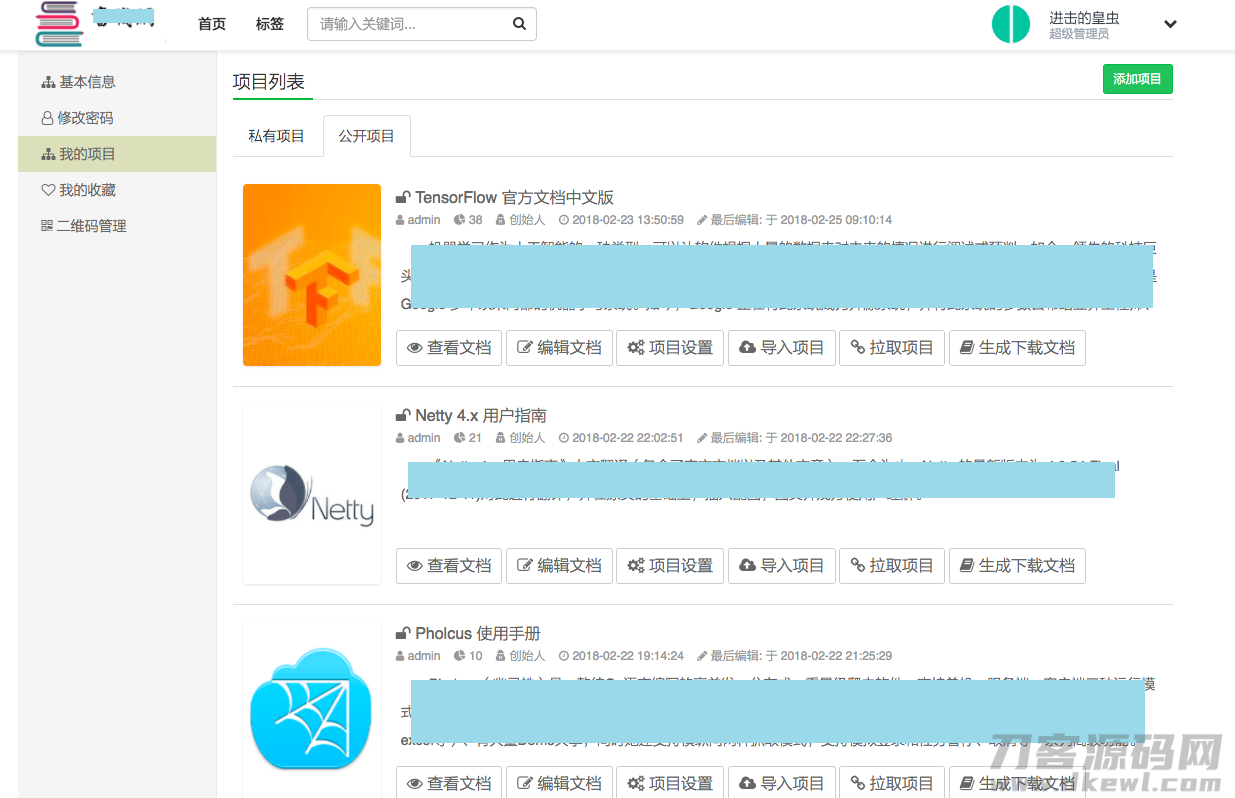Open 项目设置 via the gear icon on TensorFlow project
Screen dimensions: 1235x798
[634, 348]
